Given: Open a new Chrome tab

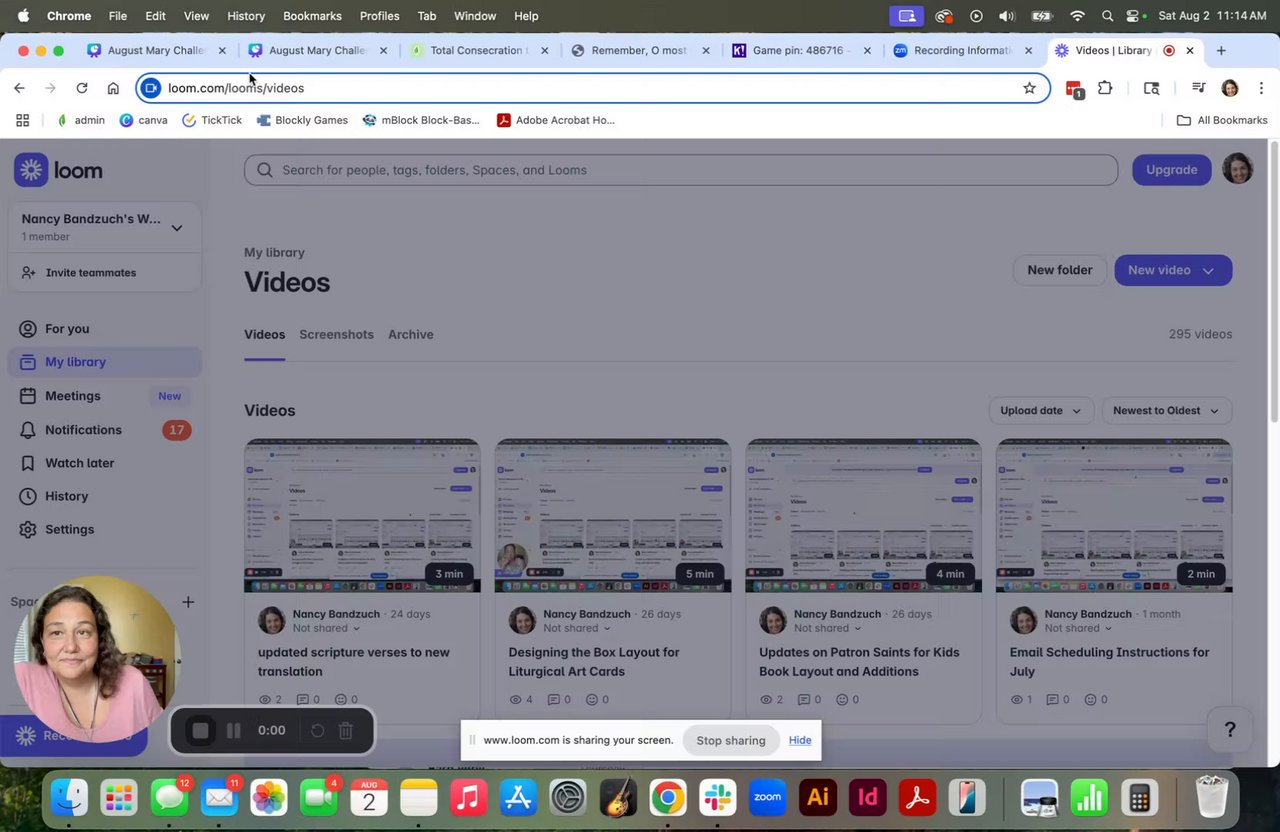Looking at the screenshot, I should [1220, 50].
